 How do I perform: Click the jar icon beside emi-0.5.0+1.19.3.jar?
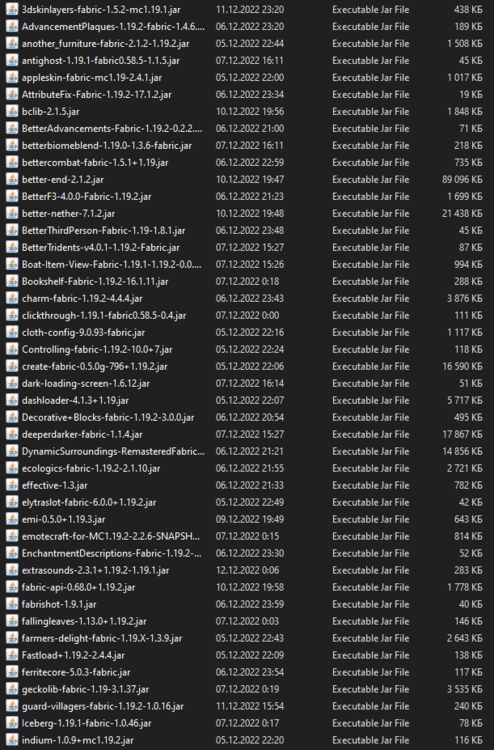[x=12, y=519]
